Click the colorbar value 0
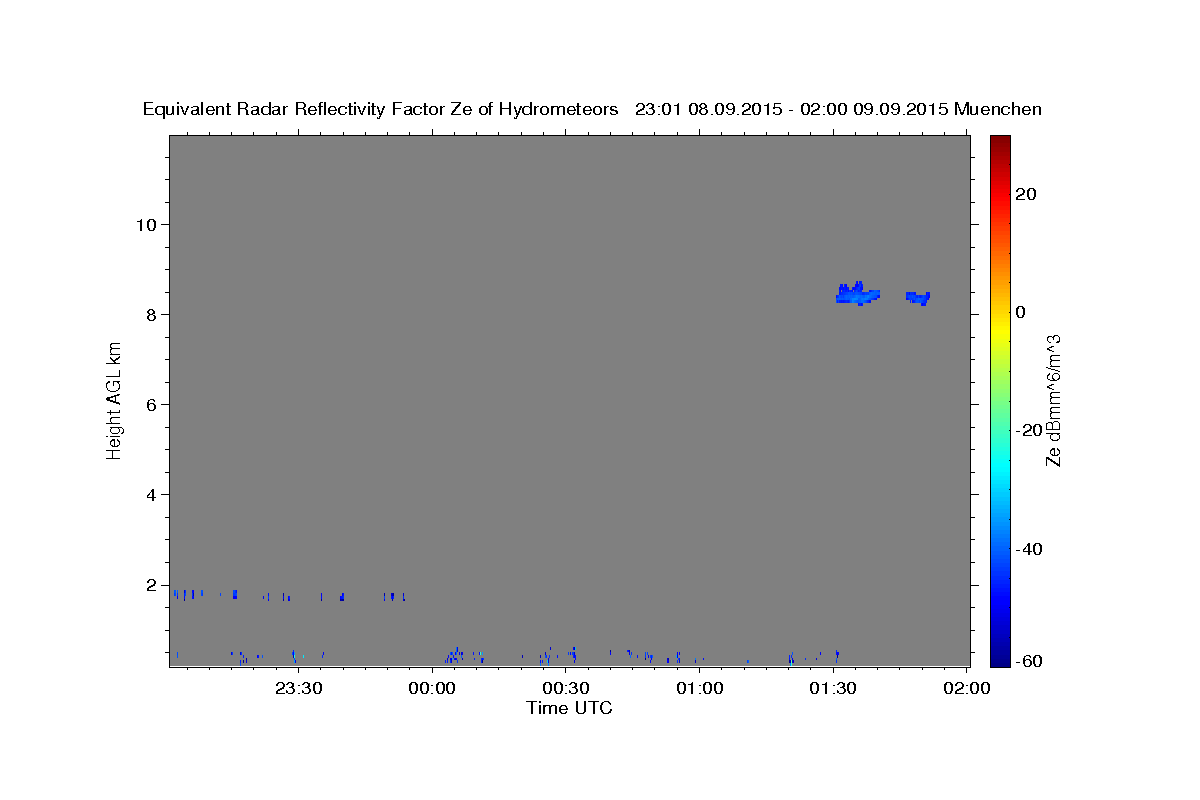 (1020, 312)
